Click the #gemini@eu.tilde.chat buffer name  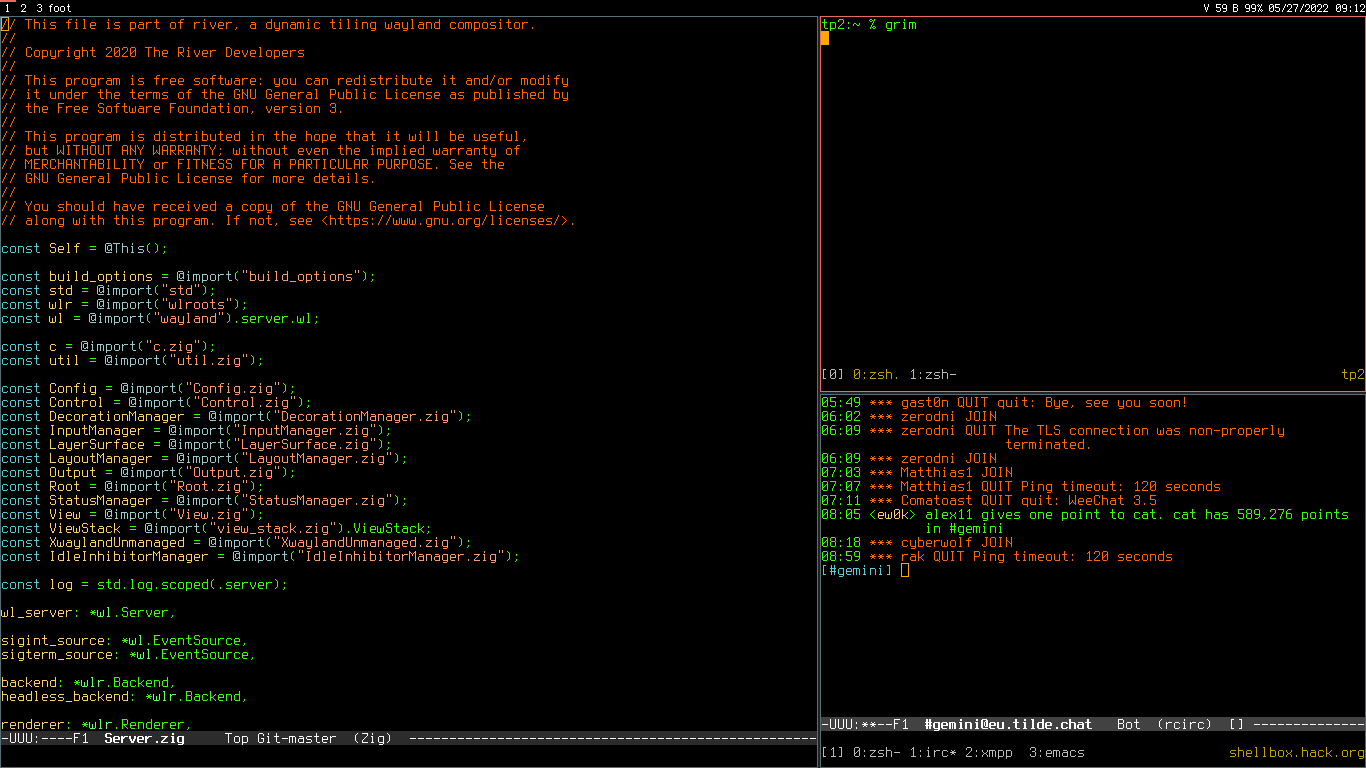(x=1008, y=724)
